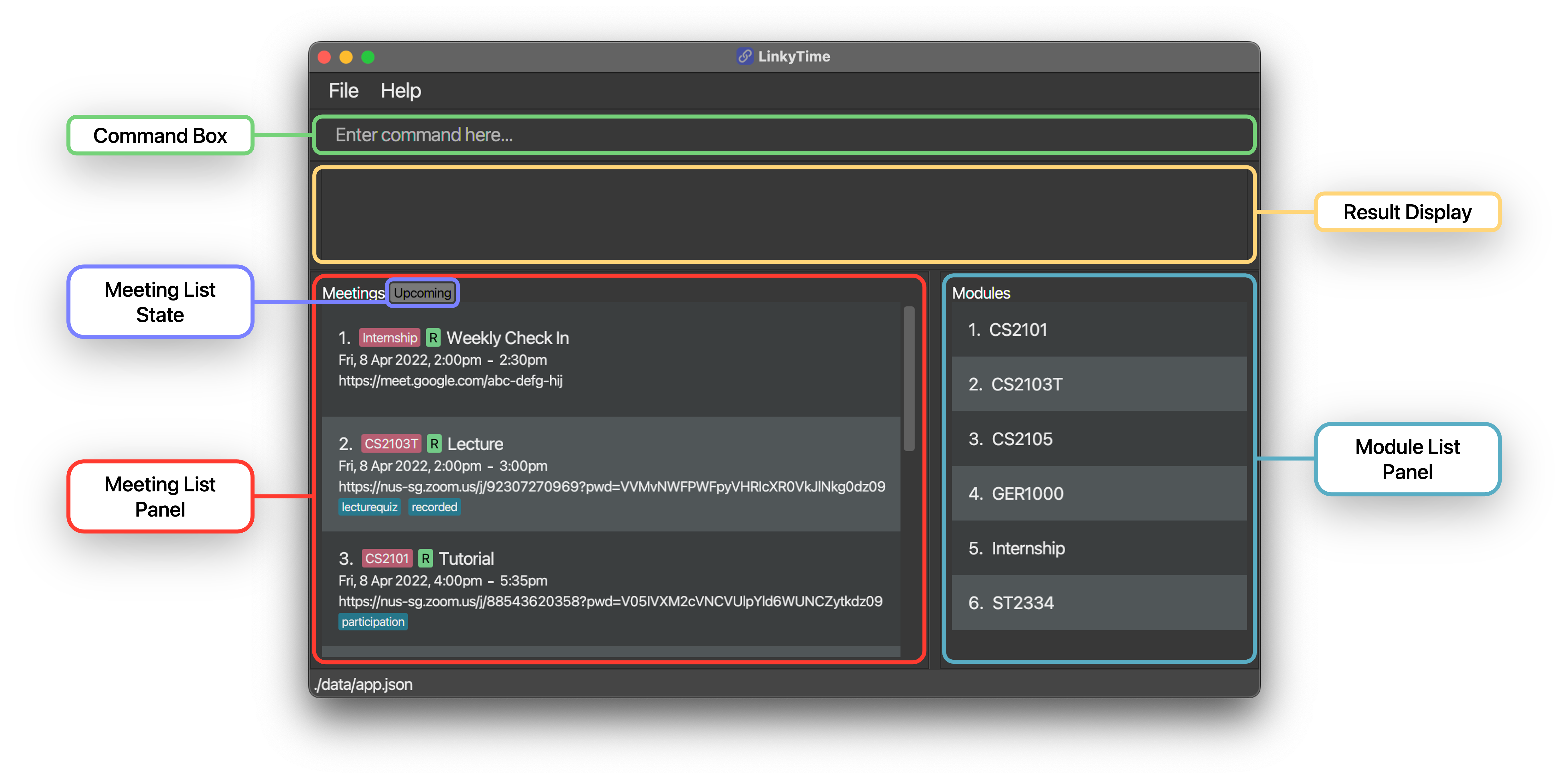Click the participation tag
The image size is (1568, 779).
[373, 622]
